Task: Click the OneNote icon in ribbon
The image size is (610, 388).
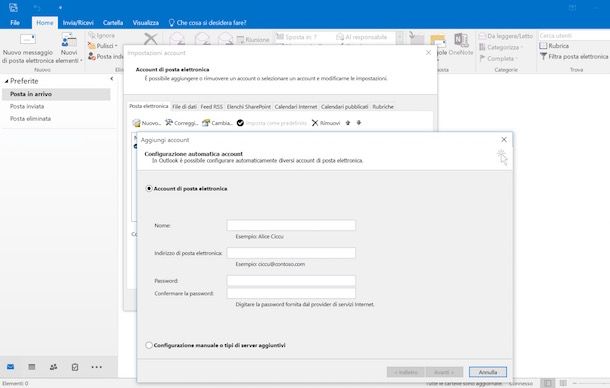Action: click(x=461, y=40)
